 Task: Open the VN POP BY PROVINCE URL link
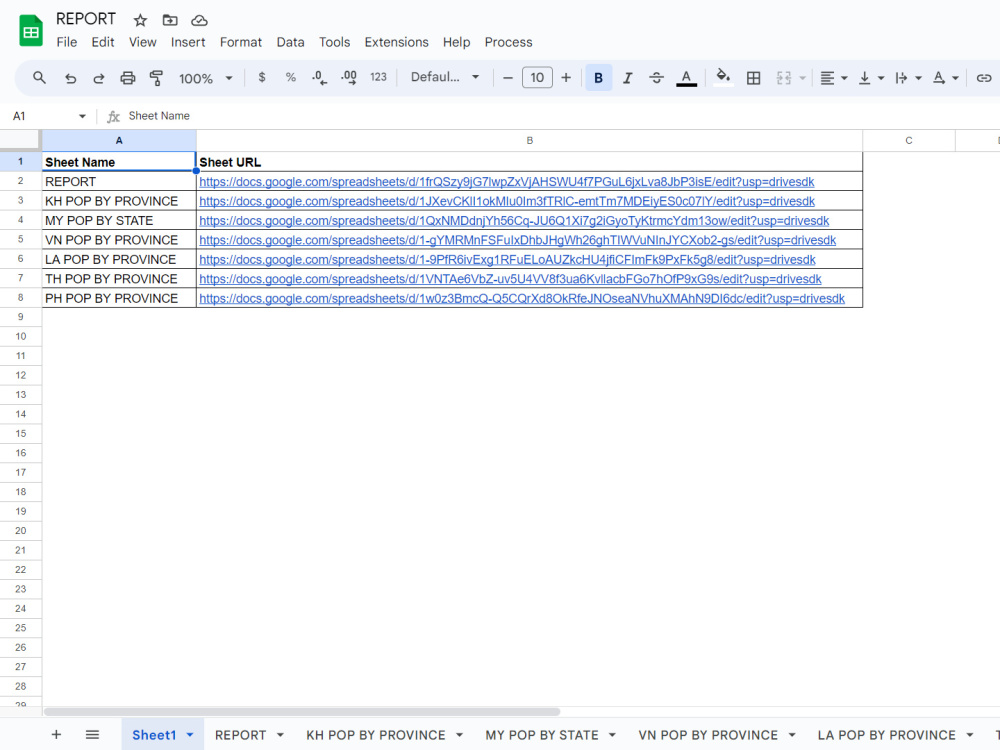(517, 240)
